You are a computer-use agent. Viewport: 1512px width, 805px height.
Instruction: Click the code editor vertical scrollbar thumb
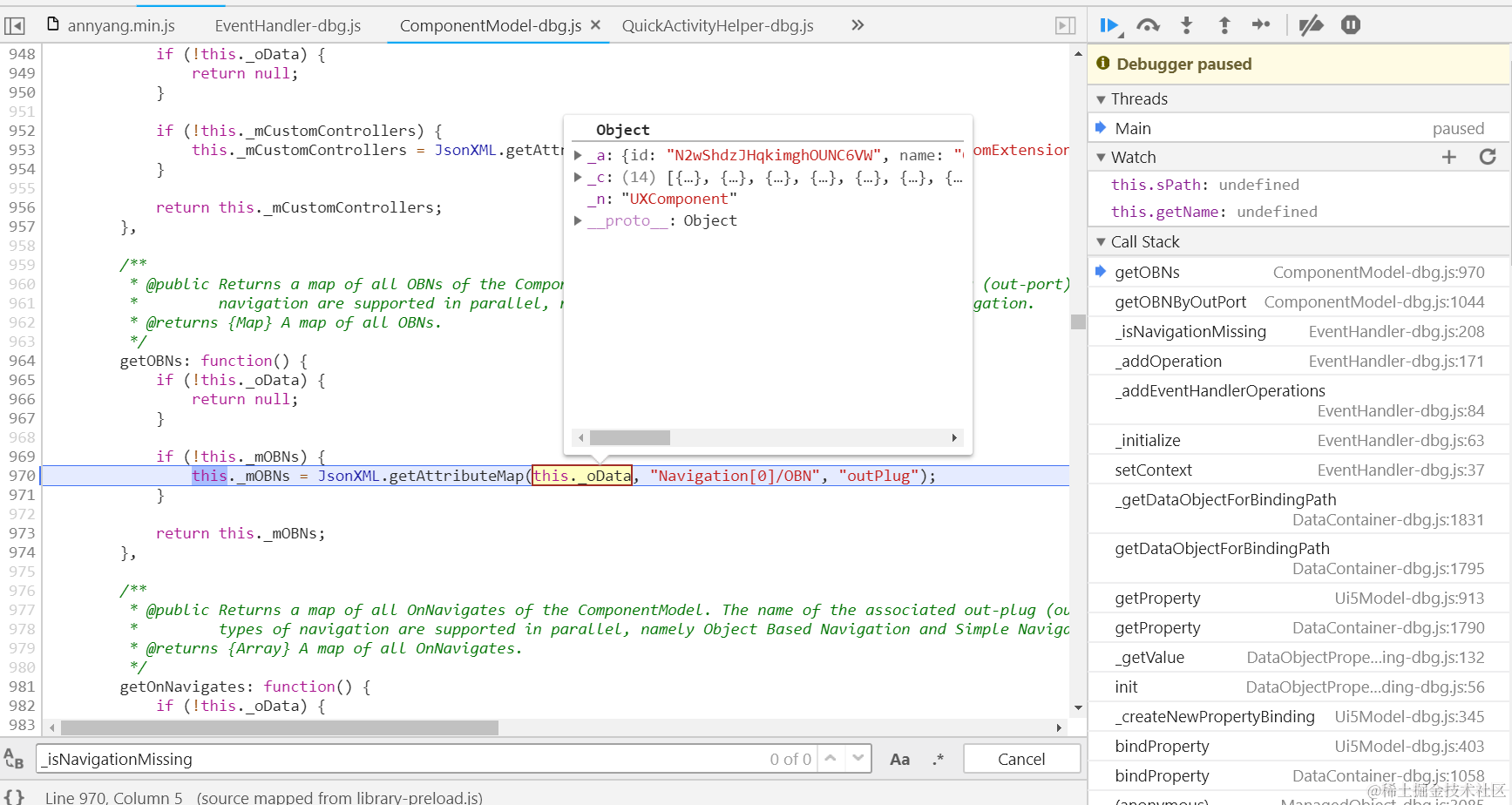1078,321
